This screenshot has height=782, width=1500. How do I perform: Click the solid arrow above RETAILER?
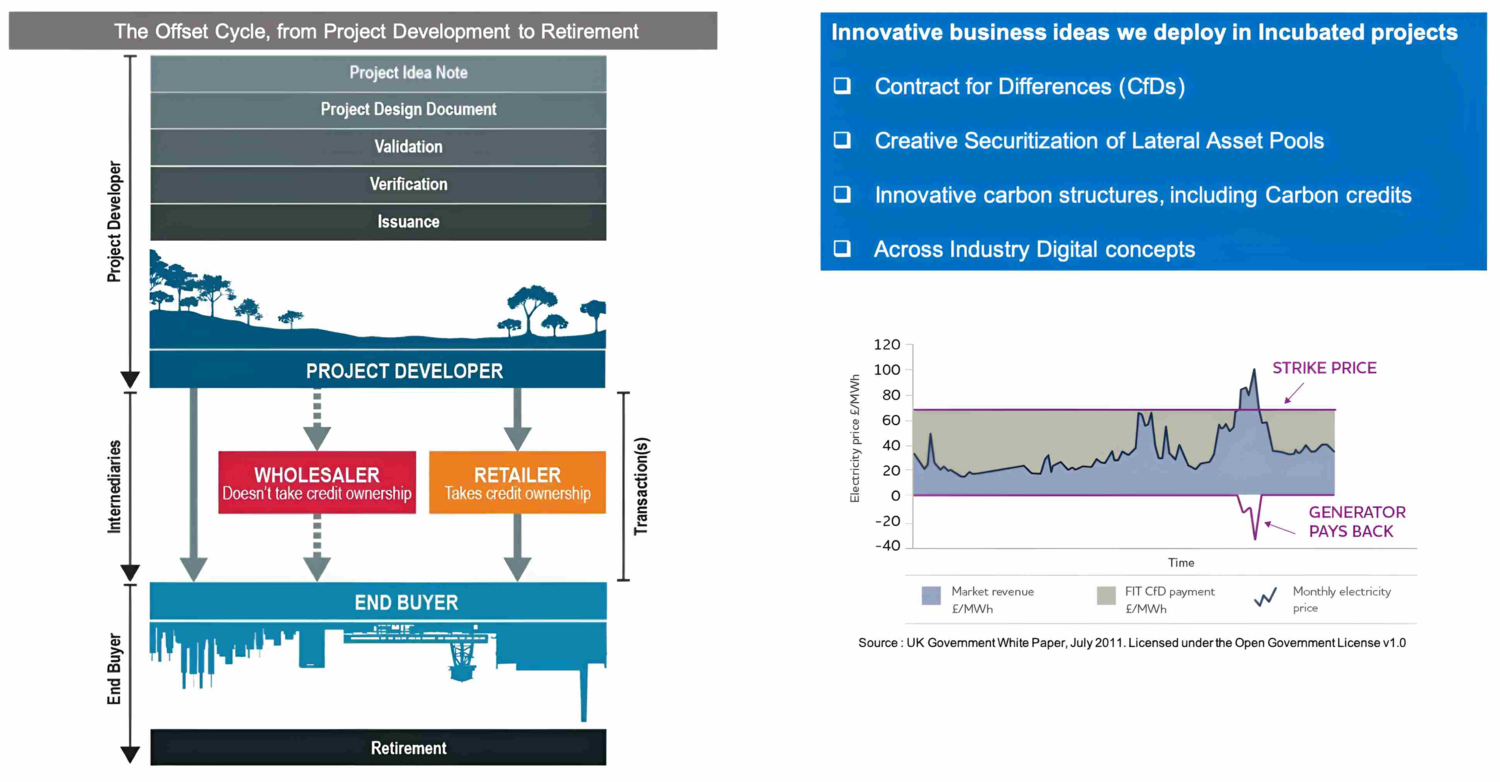click(x=517, y=418)
